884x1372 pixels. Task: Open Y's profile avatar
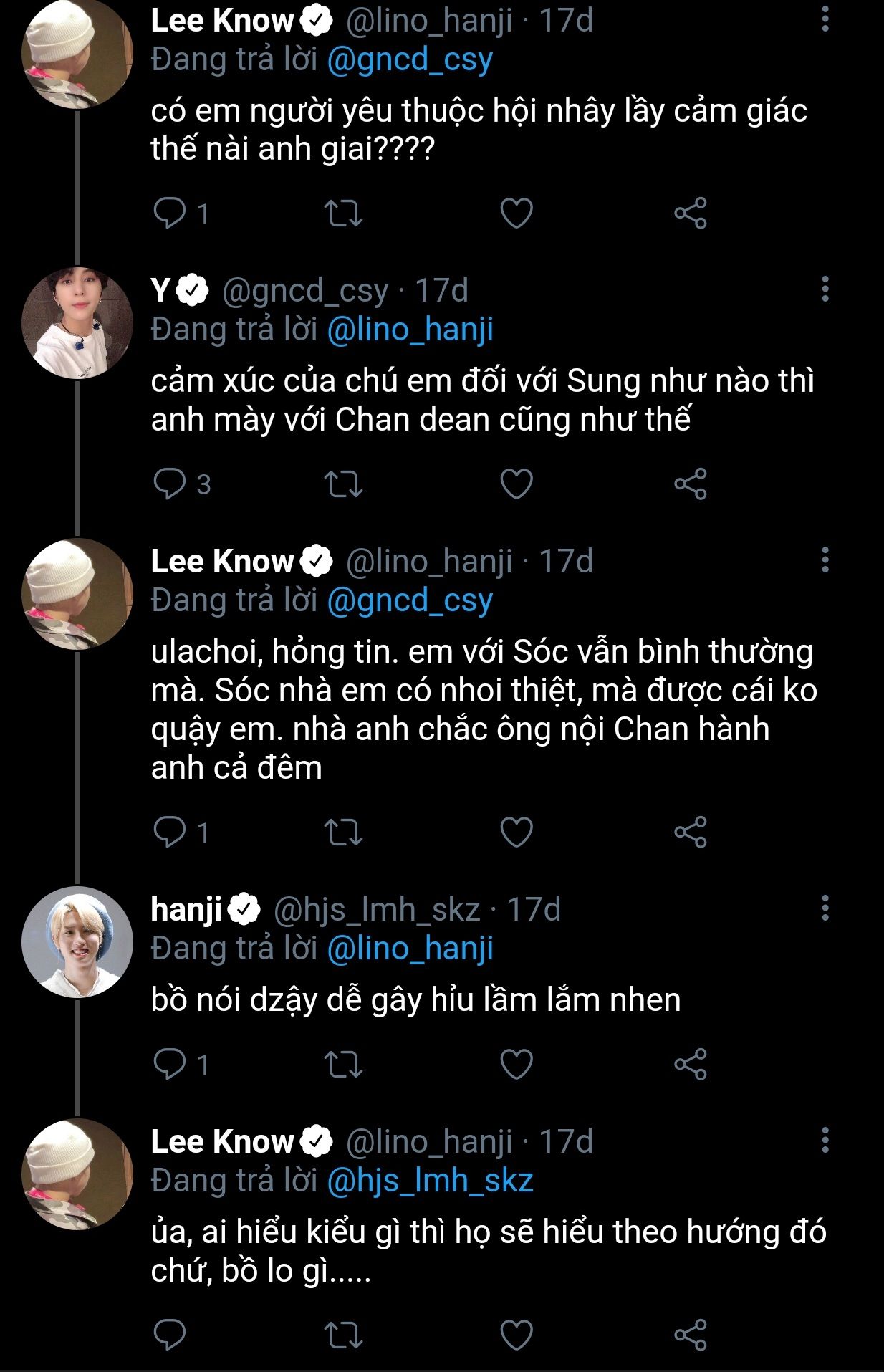pyautogui.click(x=77, y=322)
